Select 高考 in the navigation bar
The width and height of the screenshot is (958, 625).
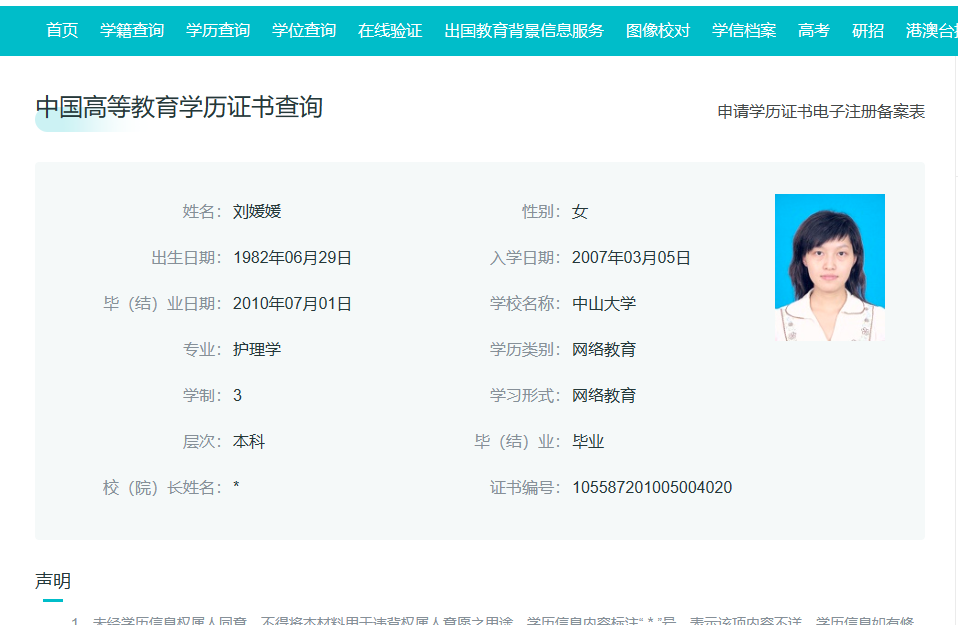point(814,31)
